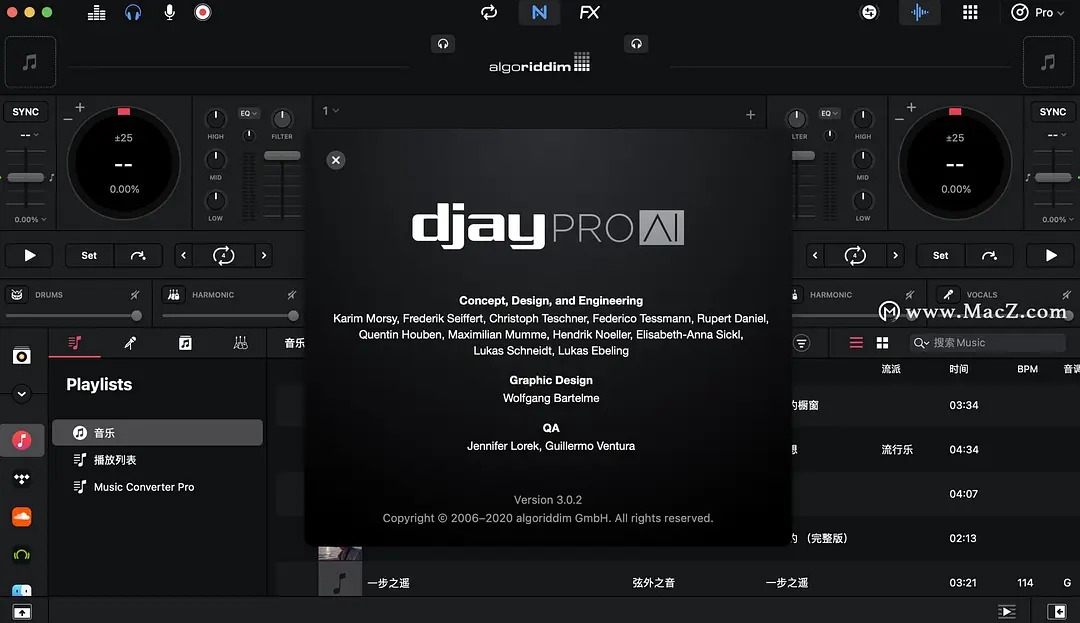Click the microphone icon in top bar
The height and width of the screenshot is (623, 1080).
point(169,12)
